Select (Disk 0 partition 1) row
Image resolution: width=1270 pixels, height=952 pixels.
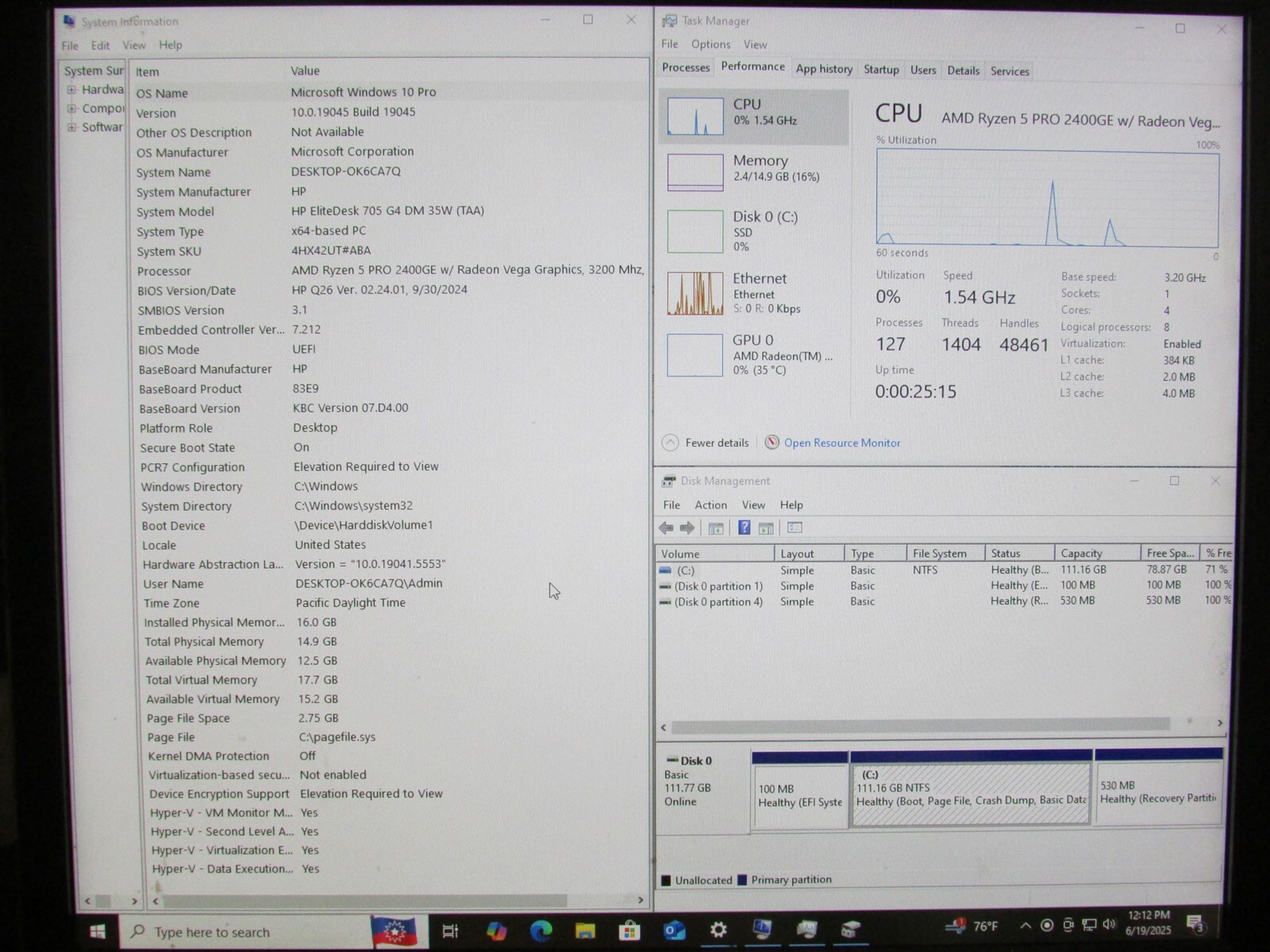(945, 585)
